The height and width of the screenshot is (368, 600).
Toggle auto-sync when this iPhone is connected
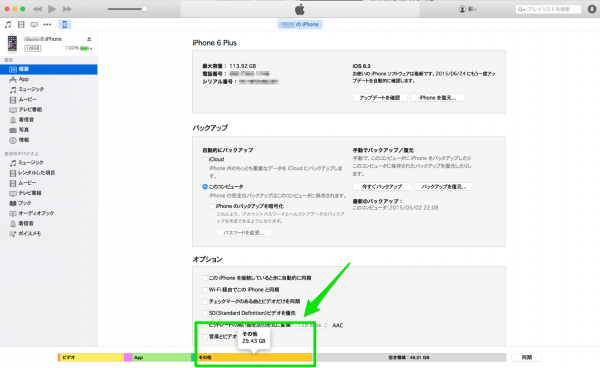pos(205,278)
